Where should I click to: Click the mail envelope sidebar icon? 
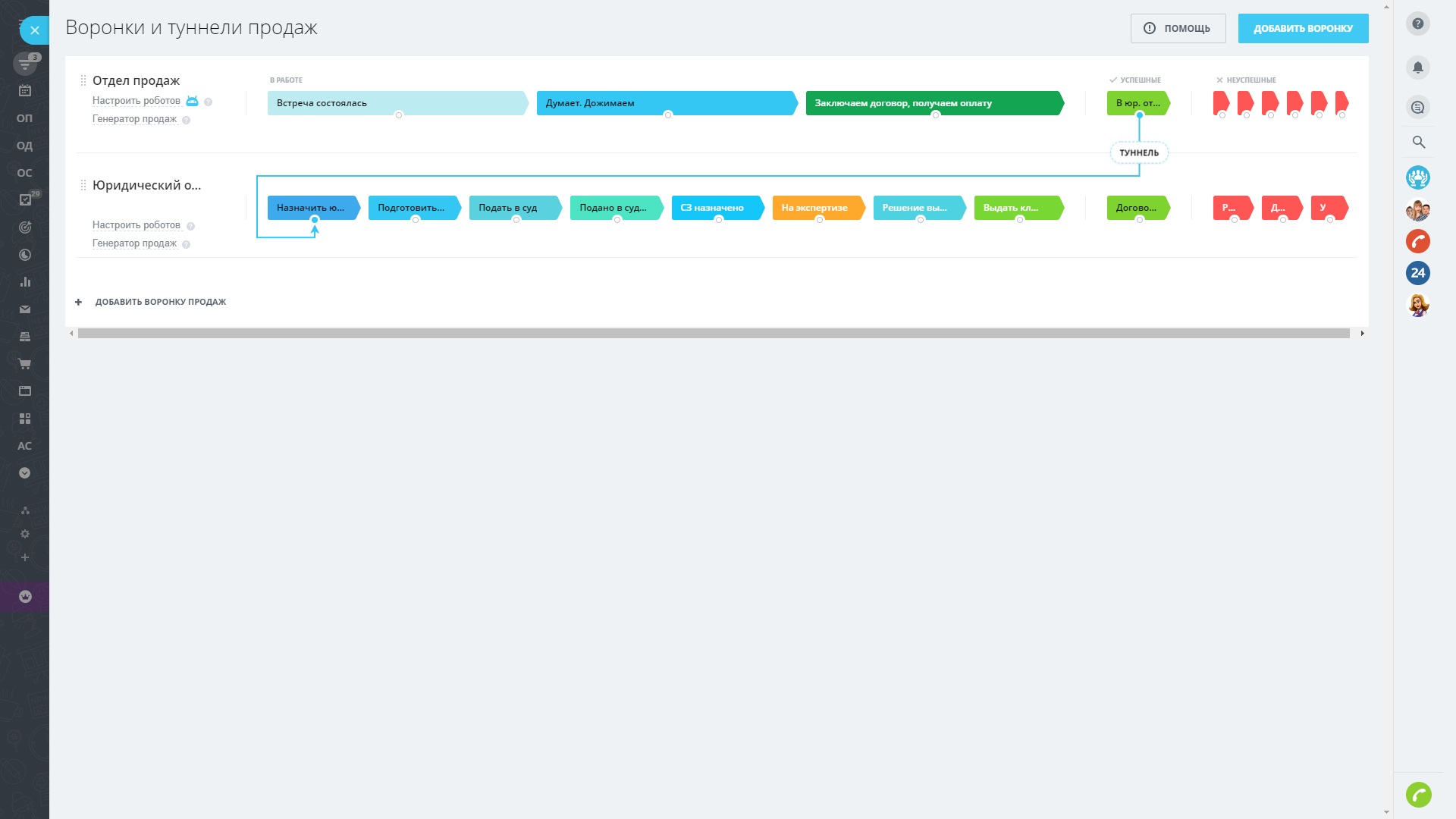(x=24, y=309)
